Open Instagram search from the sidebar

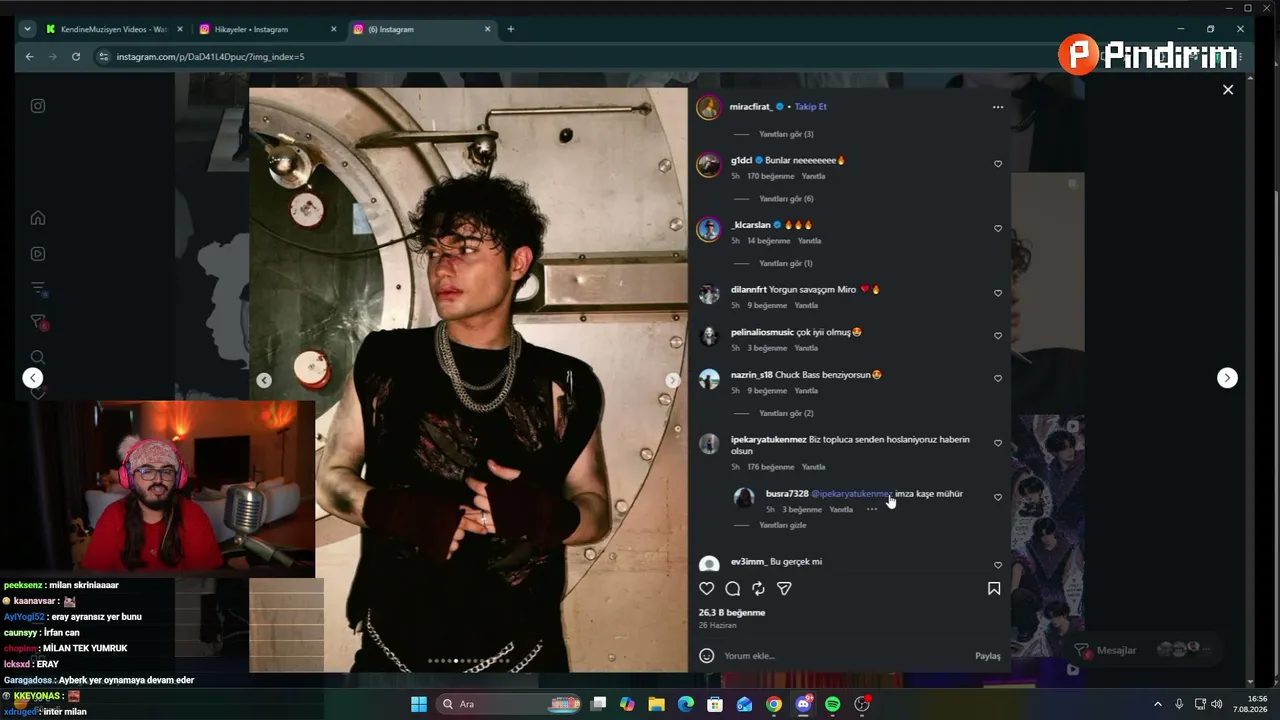click(x=38, y=357)
